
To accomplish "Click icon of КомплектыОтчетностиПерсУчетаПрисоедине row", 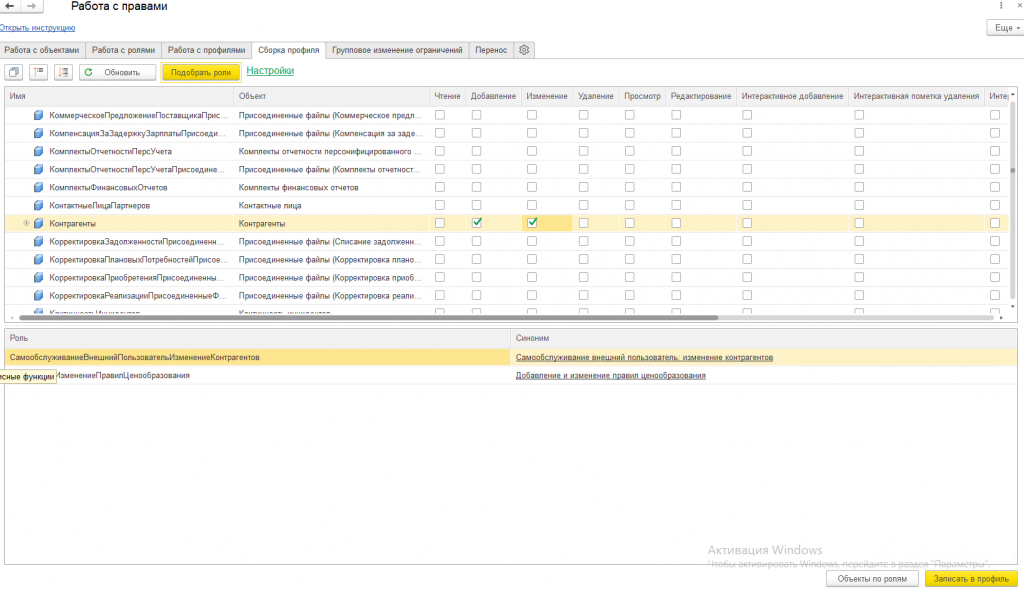I will point(39,169).
